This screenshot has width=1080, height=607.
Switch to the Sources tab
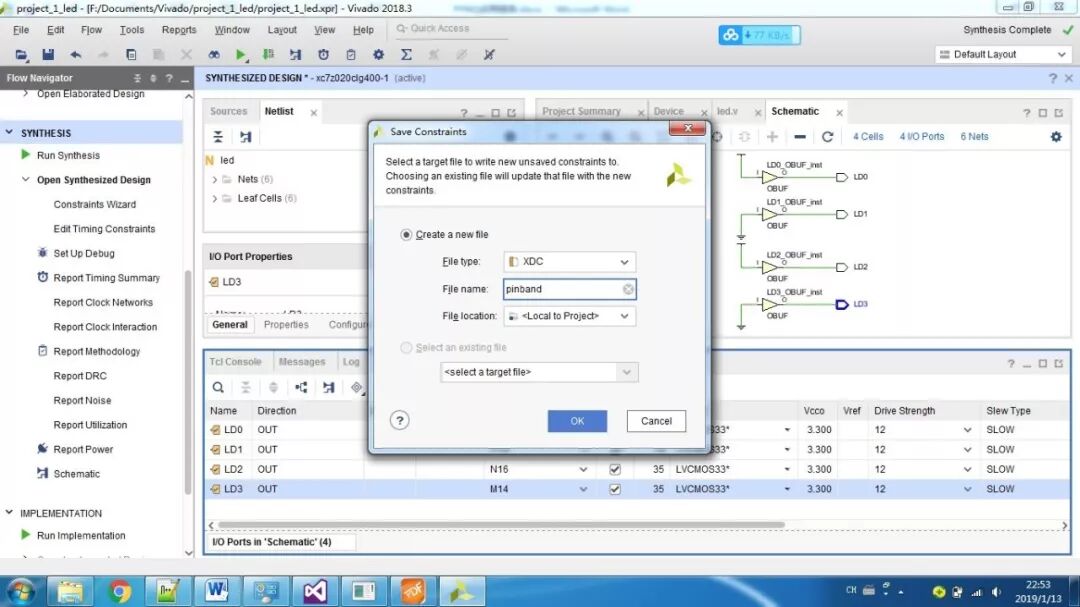tap(228, 111)
